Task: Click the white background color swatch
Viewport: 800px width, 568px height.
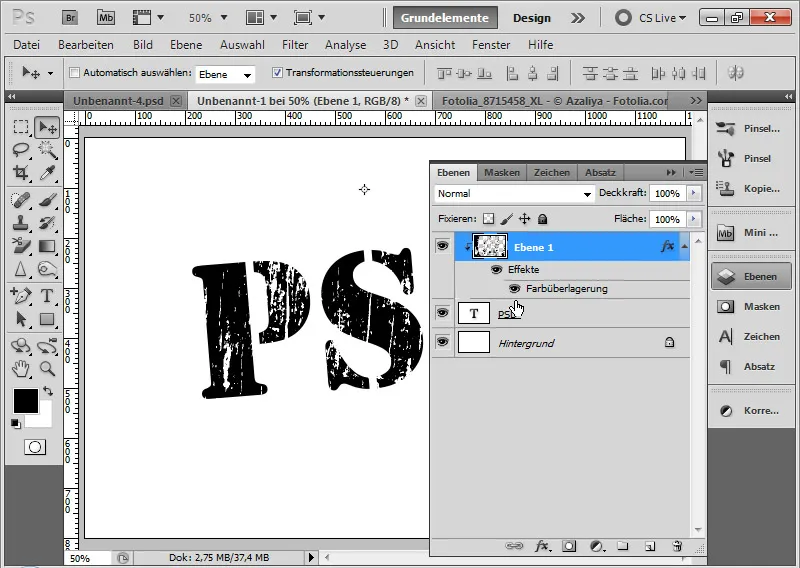Action: (x=45, y=418)
